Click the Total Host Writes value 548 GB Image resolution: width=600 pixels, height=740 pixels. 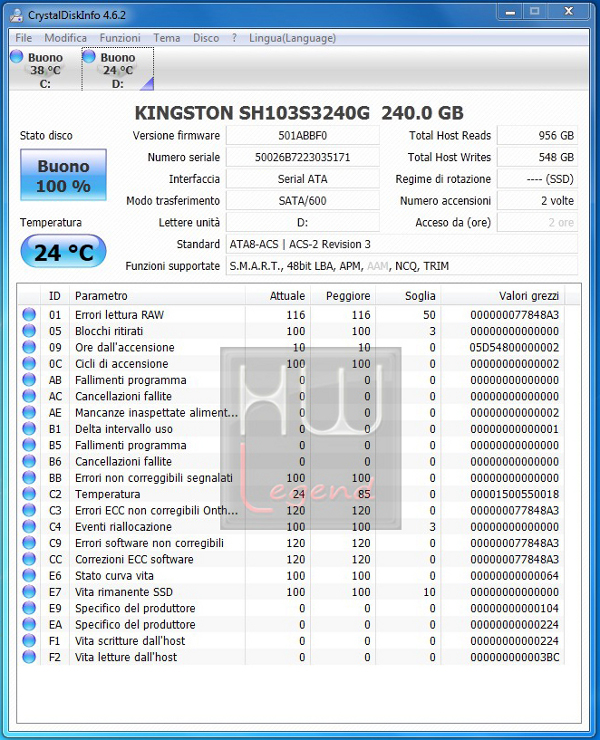[538, 157]
